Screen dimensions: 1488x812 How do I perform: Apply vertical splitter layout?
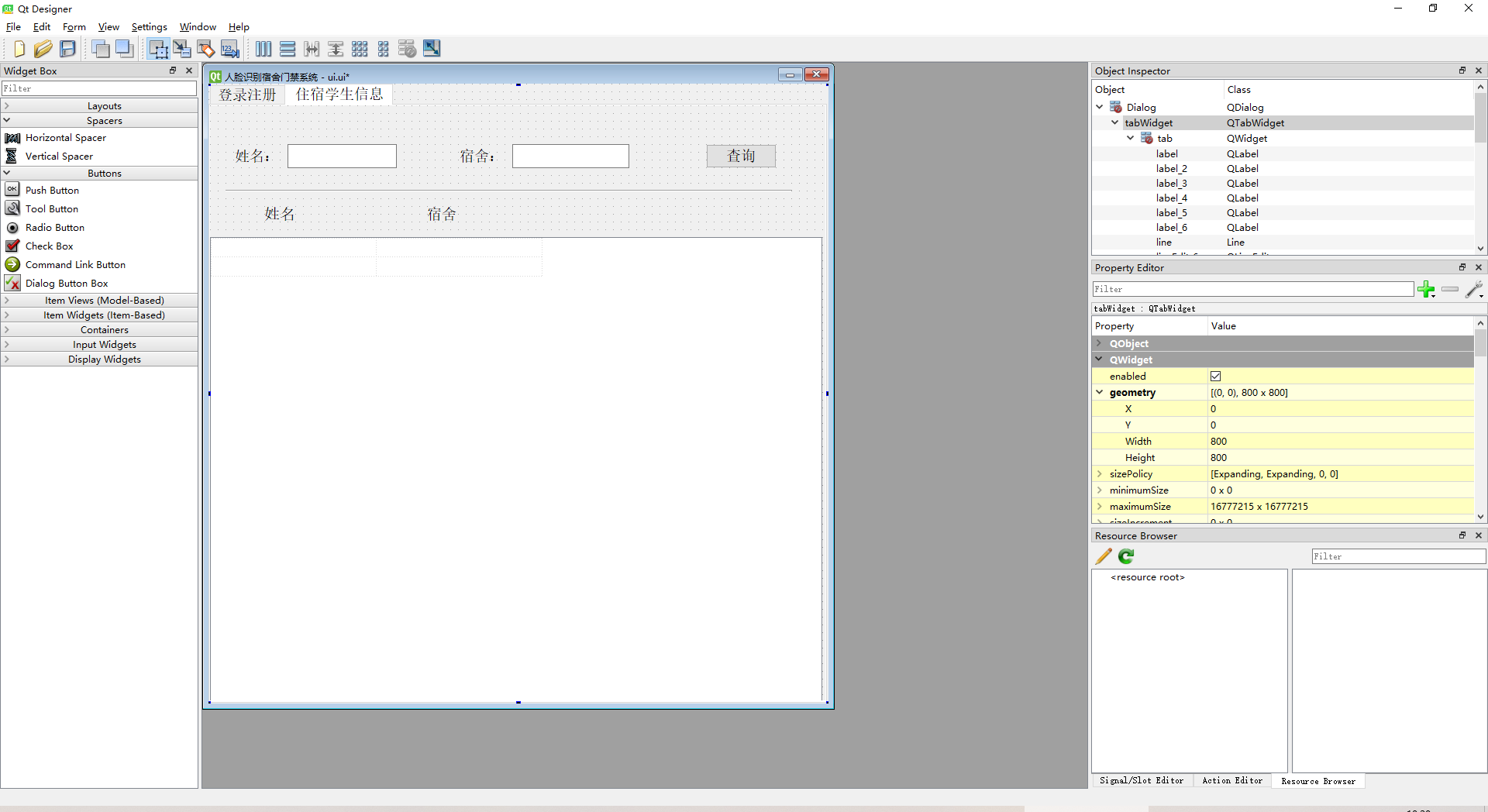coord(336,49)
